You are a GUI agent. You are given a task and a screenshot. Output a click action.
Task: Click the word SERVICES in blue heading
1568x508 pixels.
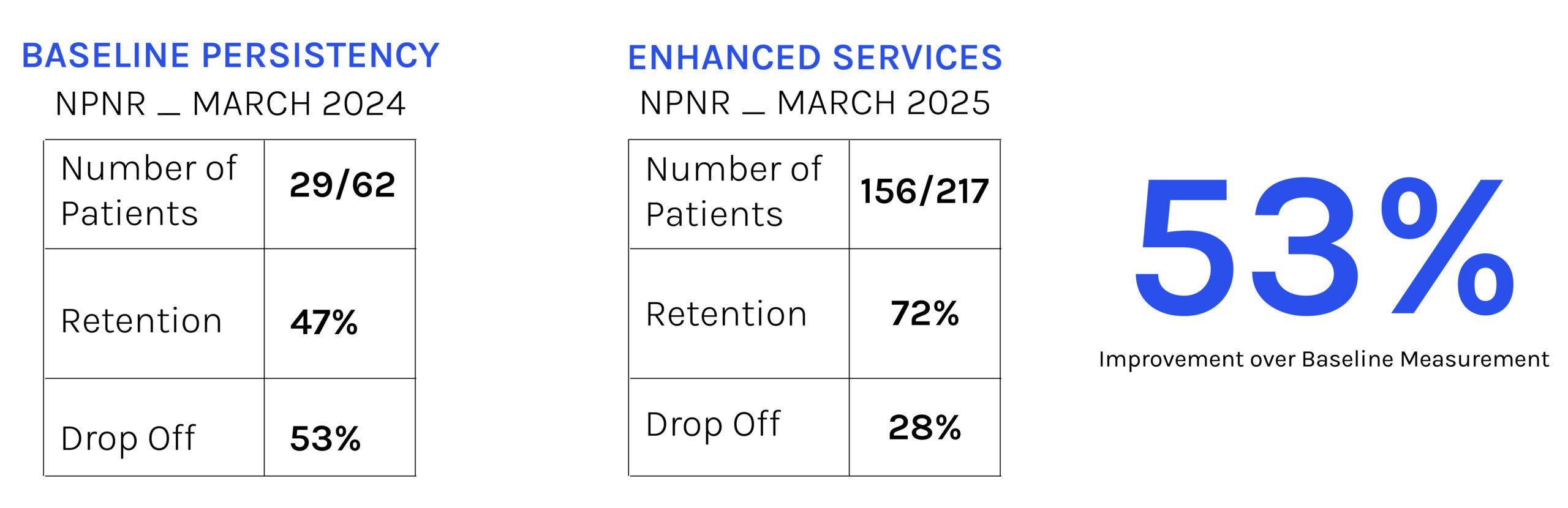918,58
